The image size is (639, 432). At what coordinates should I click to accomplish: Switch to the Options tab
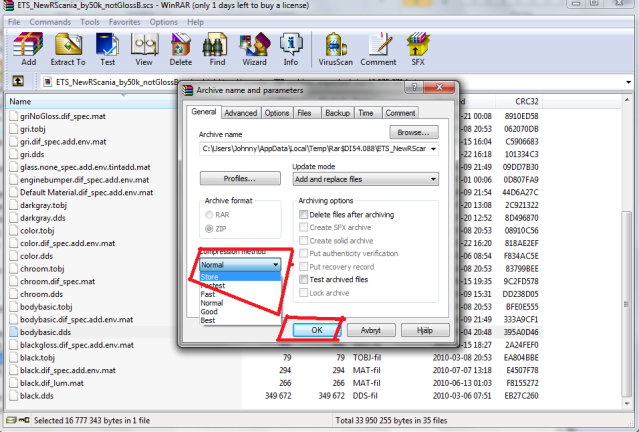(277, 113)
